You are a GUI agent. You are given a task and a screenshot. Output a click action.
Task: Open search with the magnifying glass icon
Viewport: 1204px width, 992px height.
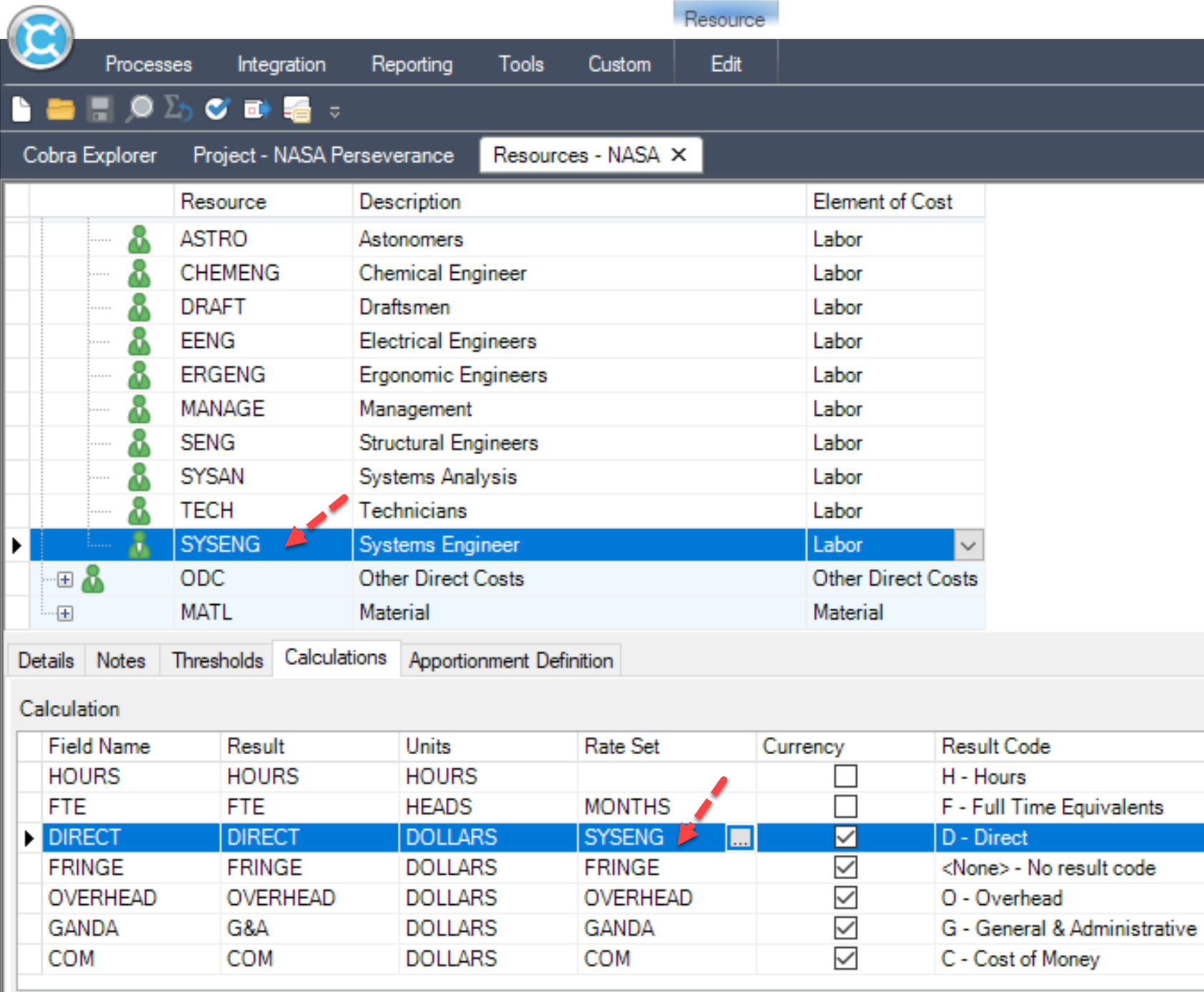139,109
